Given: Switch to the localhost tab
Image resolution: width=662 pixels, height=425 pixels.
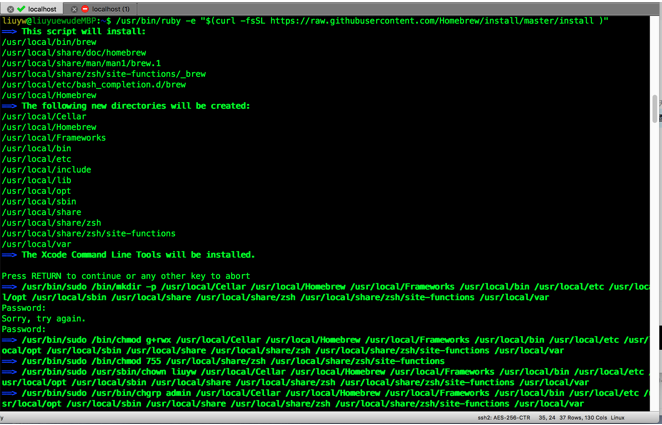Looking at the screenshot, I should [x=42, y=8].
